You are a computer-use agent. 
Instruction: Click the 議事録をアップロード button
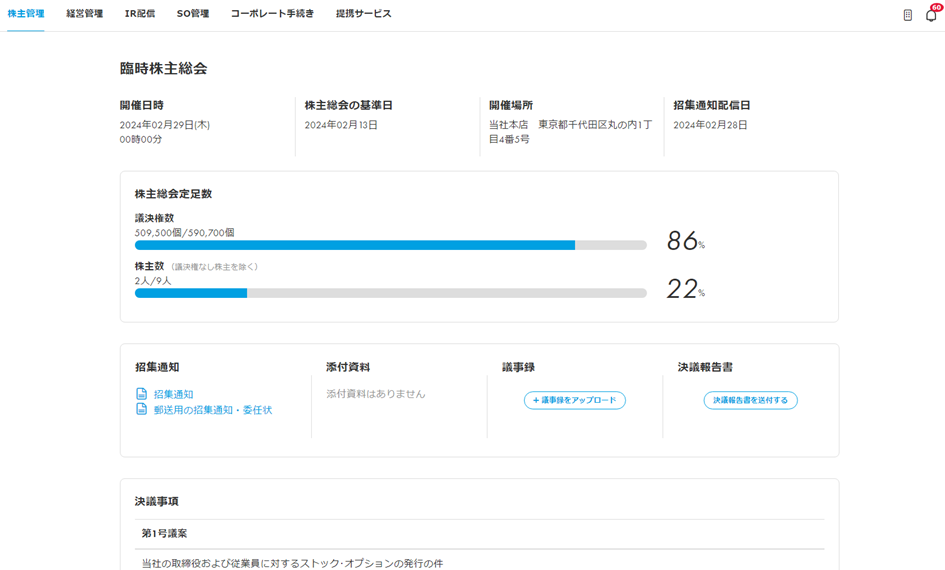coord(574,400)
